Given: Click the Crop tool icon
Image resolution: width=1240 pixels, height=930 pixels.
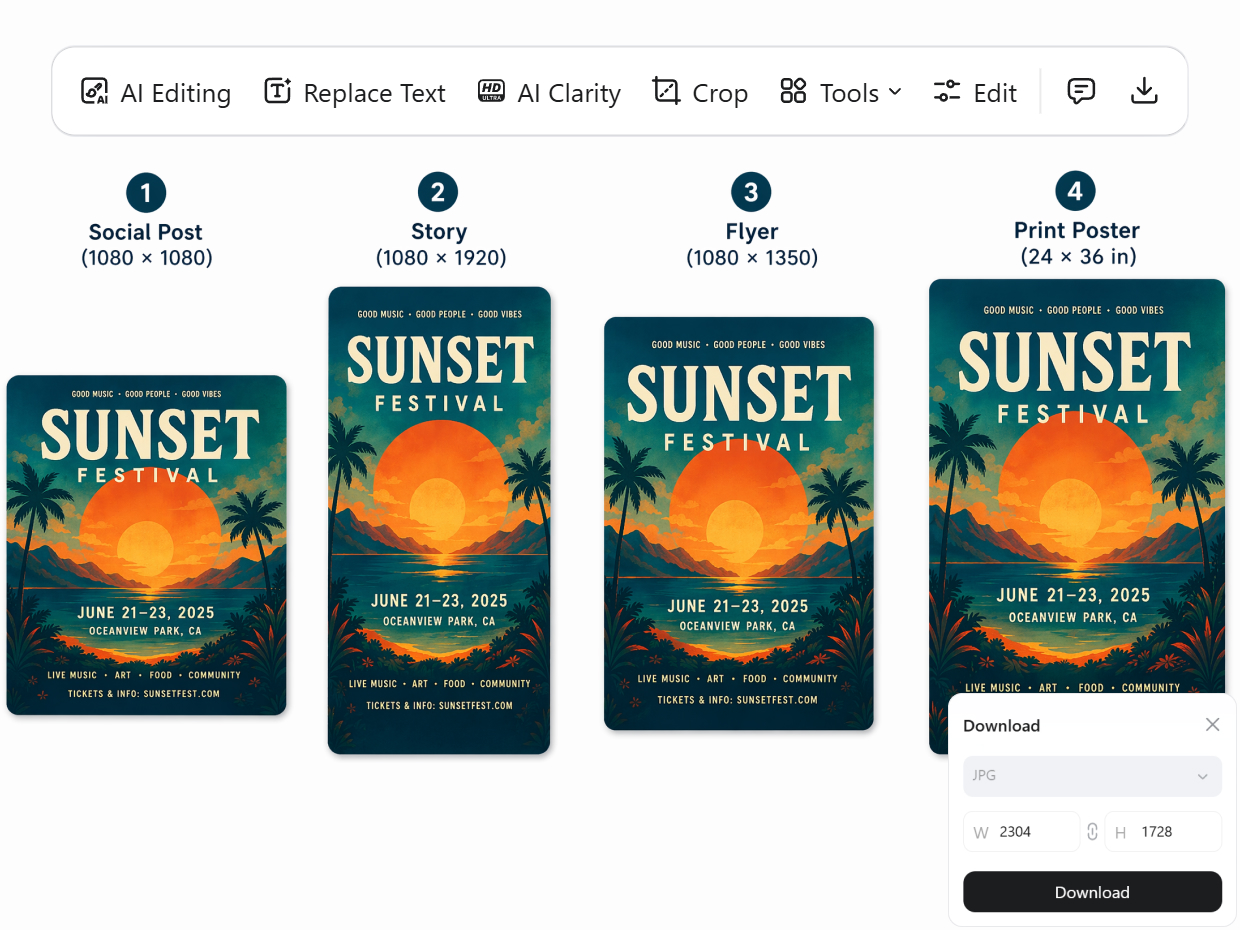Looking at the screenshot, I should (666, 91).
